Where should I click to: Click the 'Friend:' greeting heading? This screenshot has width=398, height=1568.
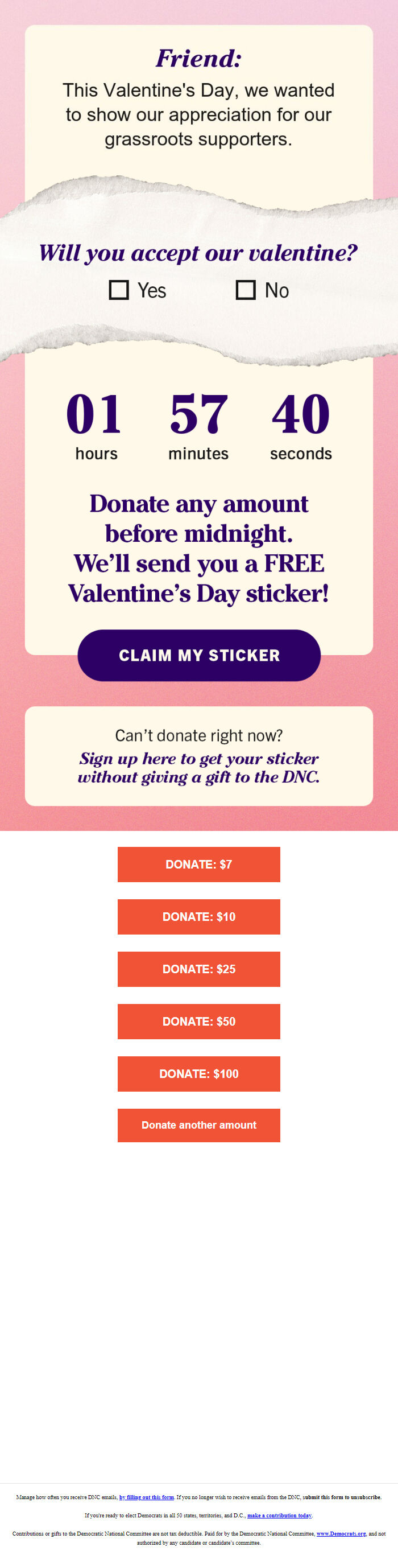(x=198, y=59)
